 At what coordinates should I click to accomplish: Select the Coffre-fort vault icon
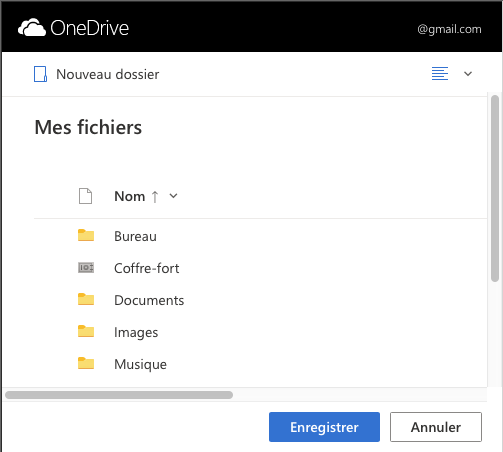[86, 268]
